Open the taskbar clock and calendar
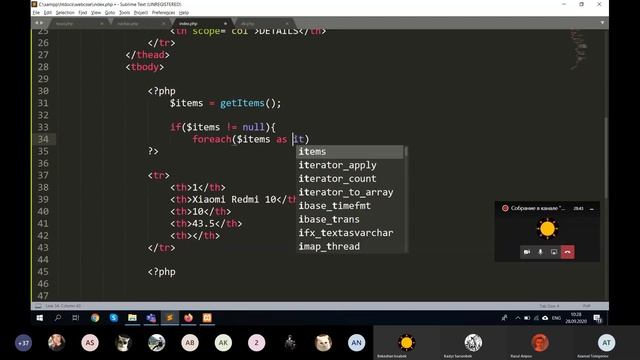 tap(576, 318)
